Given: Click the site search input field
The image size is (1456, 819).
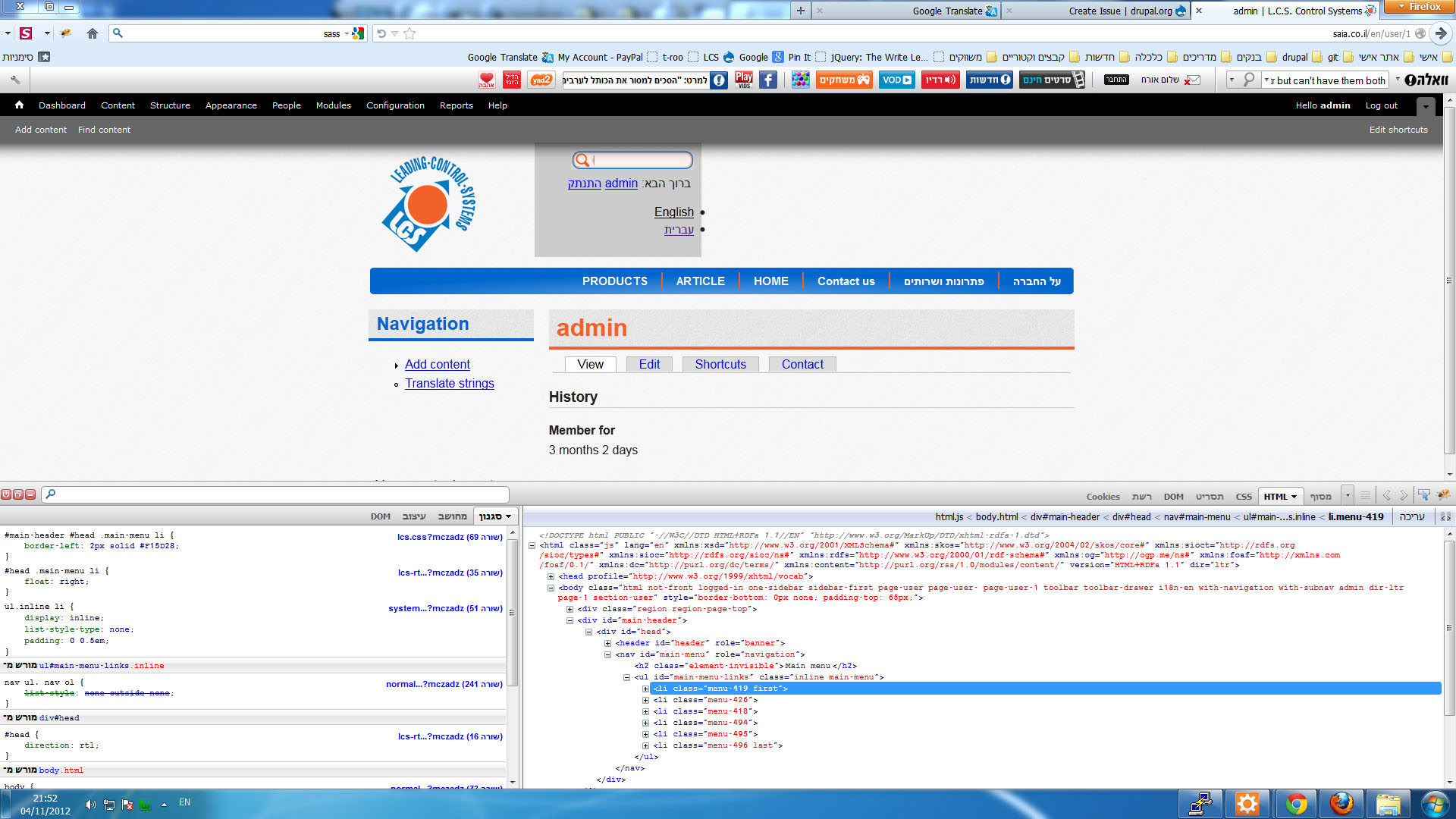Looking at the screenshot, I should [632, 160].
